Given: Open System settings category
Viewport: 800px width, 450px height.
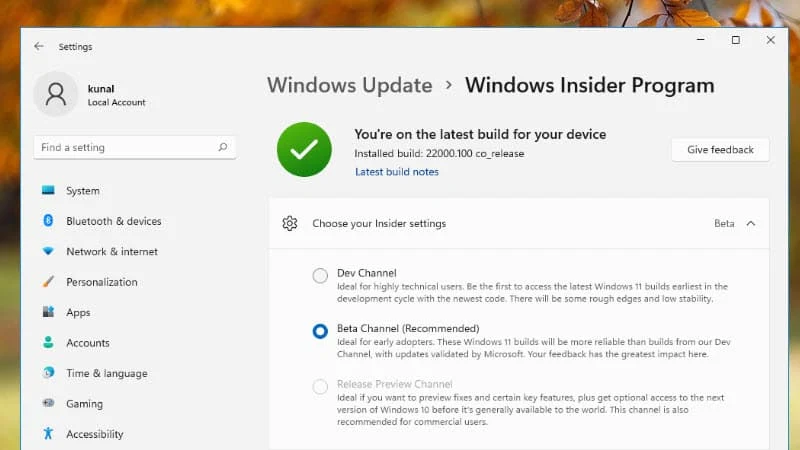Looking at the screenshot, I should [x=83, y=191].
